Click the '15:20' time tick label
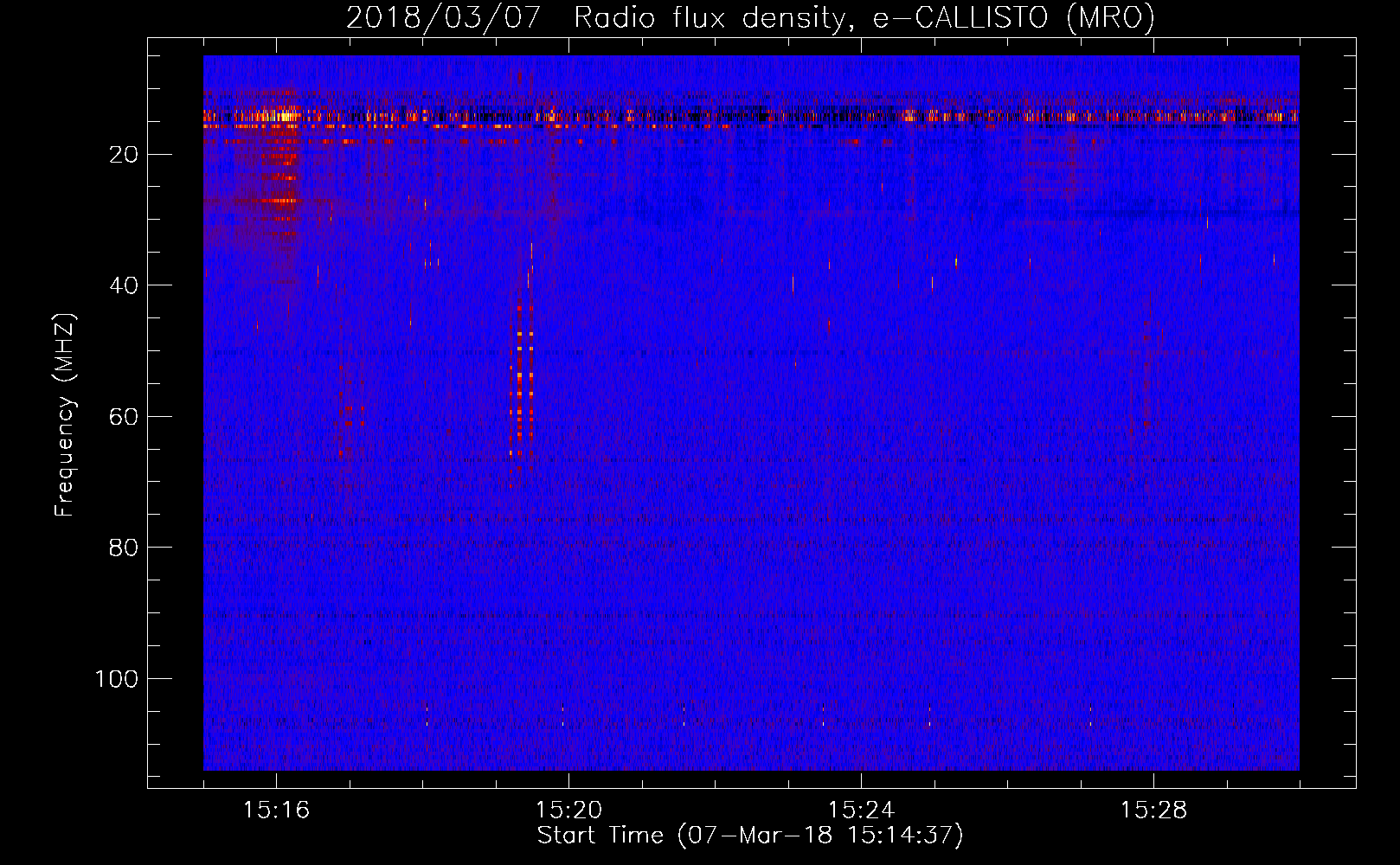 coord(568,811)
